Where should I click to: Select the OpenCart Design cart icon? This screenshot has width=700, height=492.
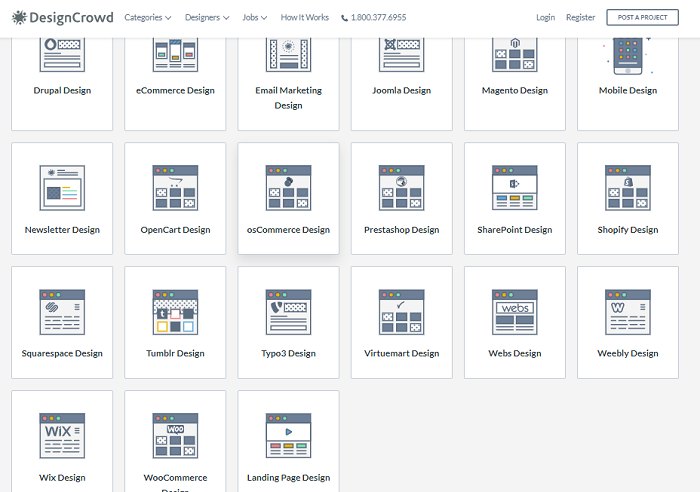(175, 188)
